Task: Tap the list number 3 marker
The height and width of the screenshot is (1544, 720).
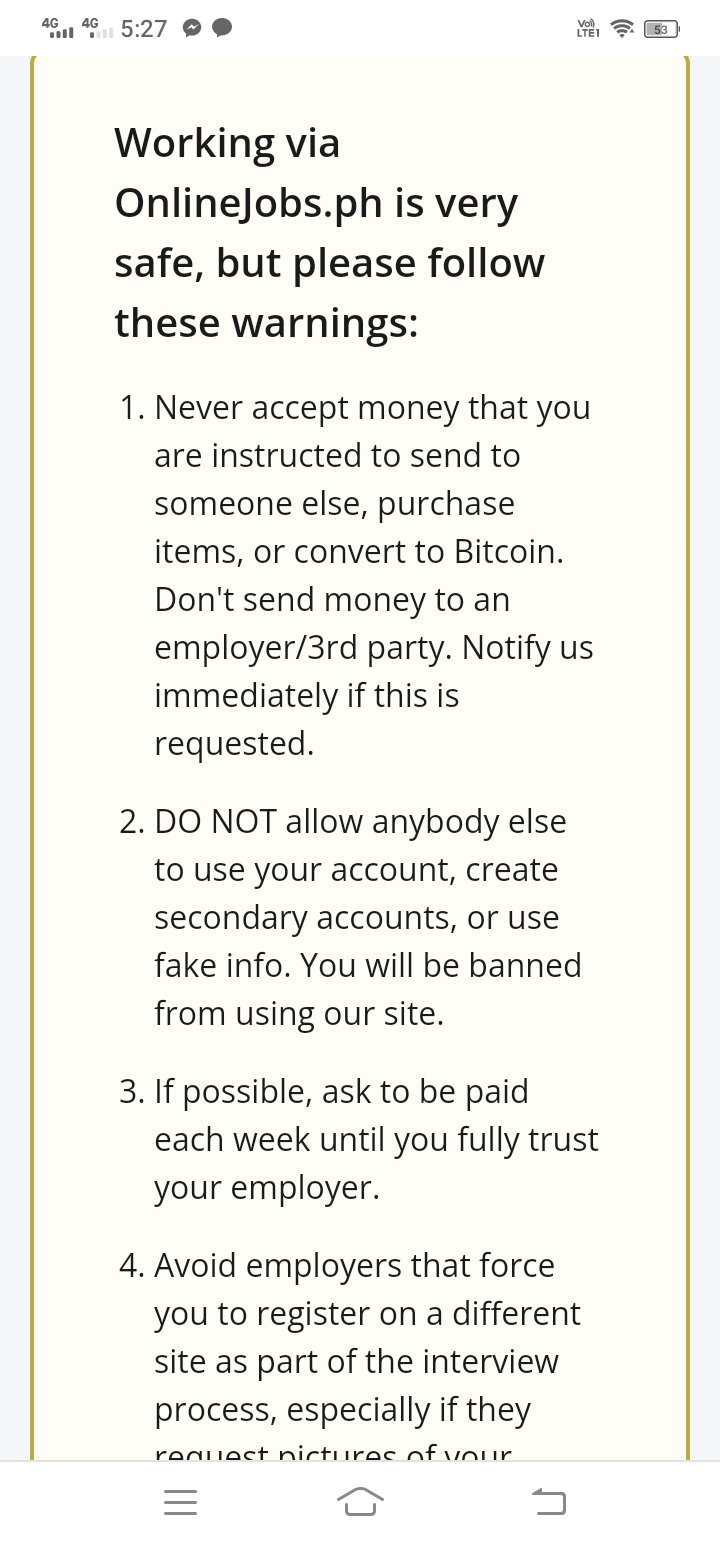Action: coord(132,1091)
